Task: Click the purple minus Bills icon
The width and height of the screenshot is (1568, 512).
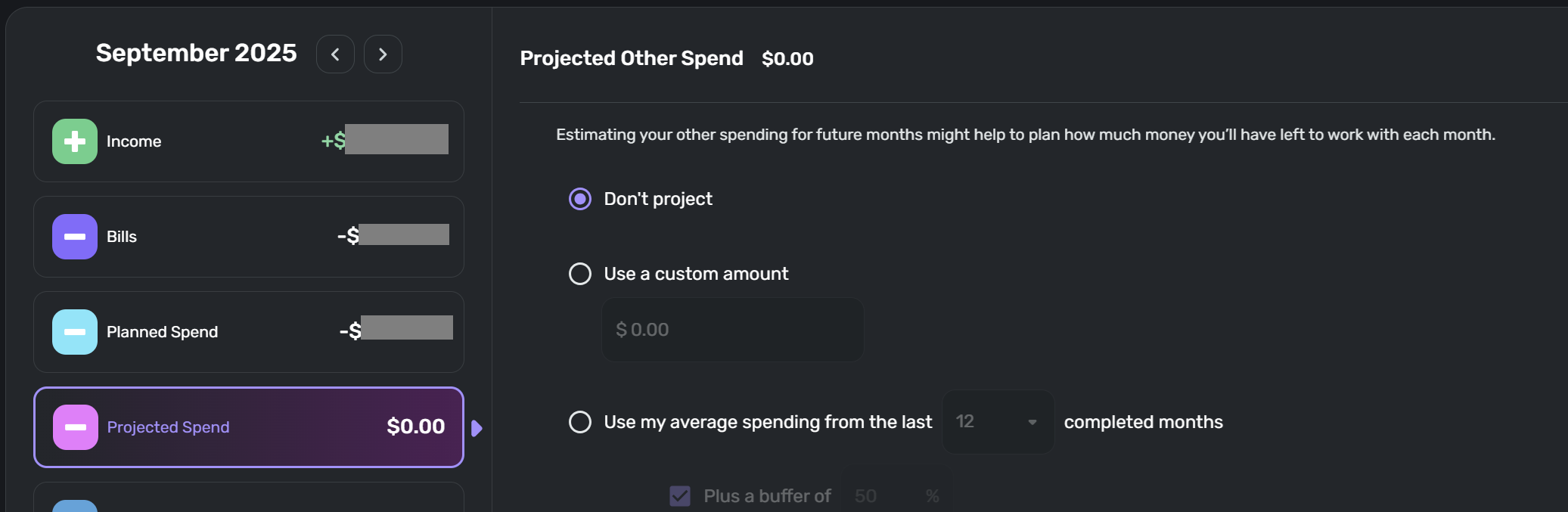Action: [74, 237]
